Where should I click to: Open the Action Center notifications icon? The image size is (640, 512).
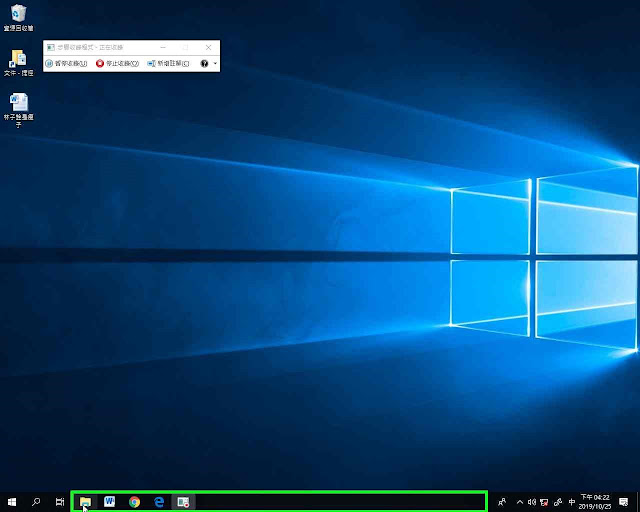(623, 502)
